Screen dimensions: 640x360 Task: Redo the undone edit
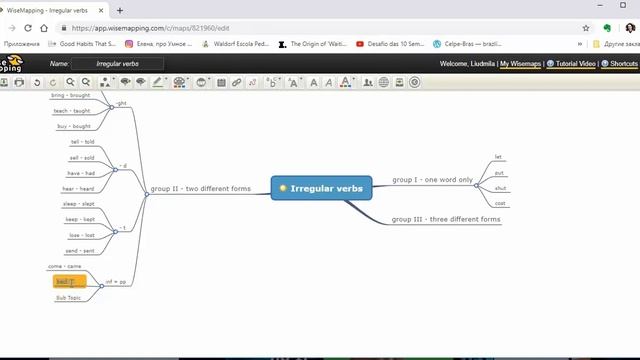click(x=53, y=82)
